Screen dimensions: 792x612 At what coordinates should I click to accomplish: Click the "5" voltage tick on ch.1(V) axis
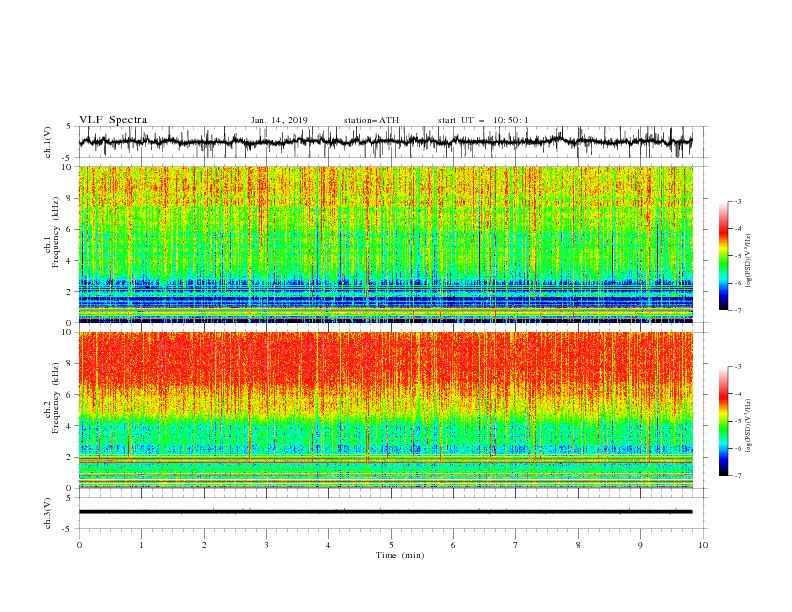tap(71, 127)
